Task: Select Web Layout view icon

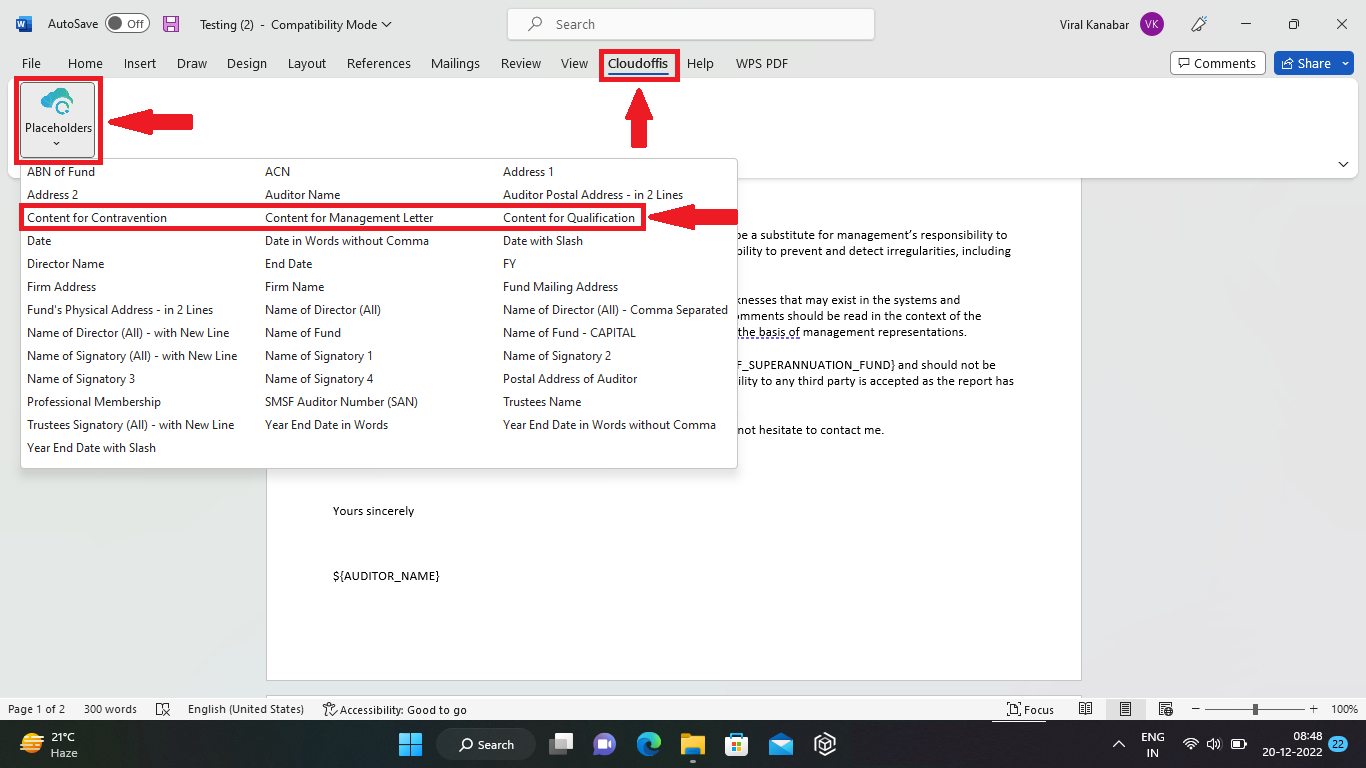Action: pos(1165,709)
